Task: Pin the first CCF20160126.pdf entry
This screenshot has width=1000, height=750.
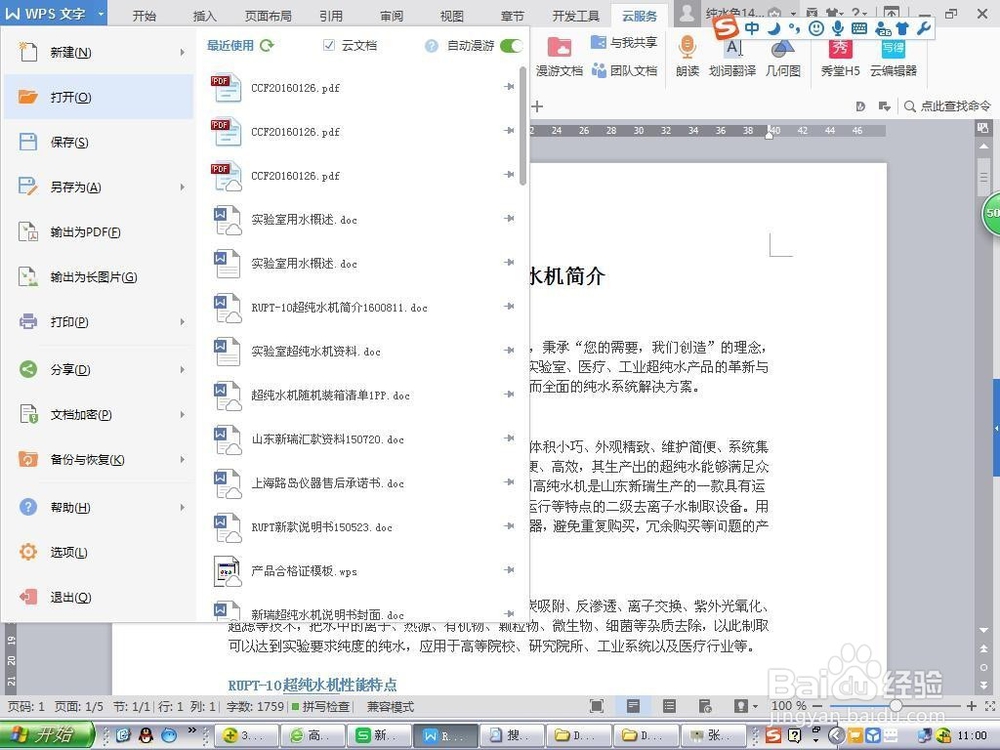Action: tap(509, 87)
